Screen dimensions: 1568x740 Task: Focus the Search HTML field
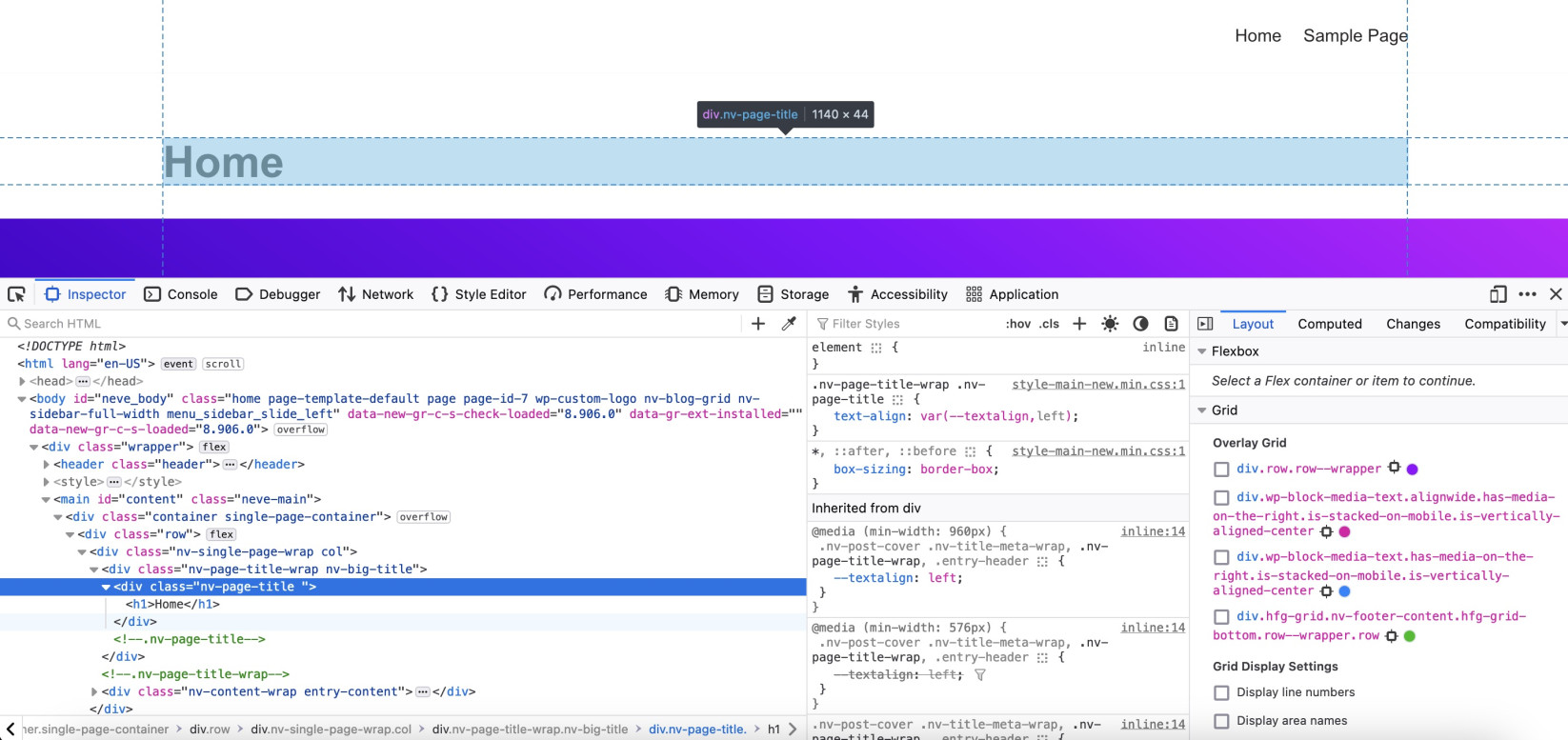pos(372,324)
